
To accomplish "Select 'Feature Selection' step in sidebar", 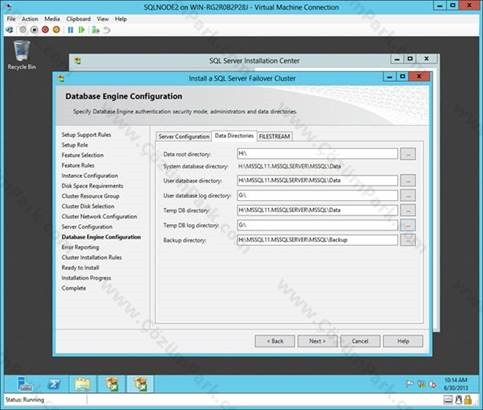I will (83, 155).
